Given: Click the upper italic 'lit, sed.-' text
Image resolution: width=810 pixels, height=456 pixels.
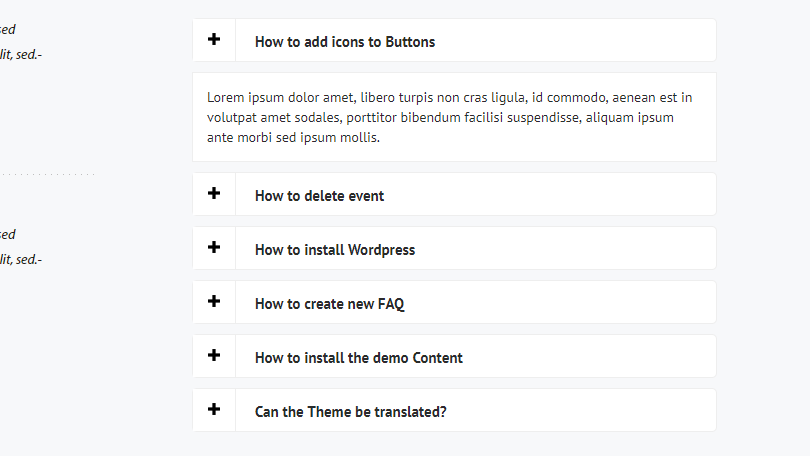Looking at the screenshot, I should [21, 55].
